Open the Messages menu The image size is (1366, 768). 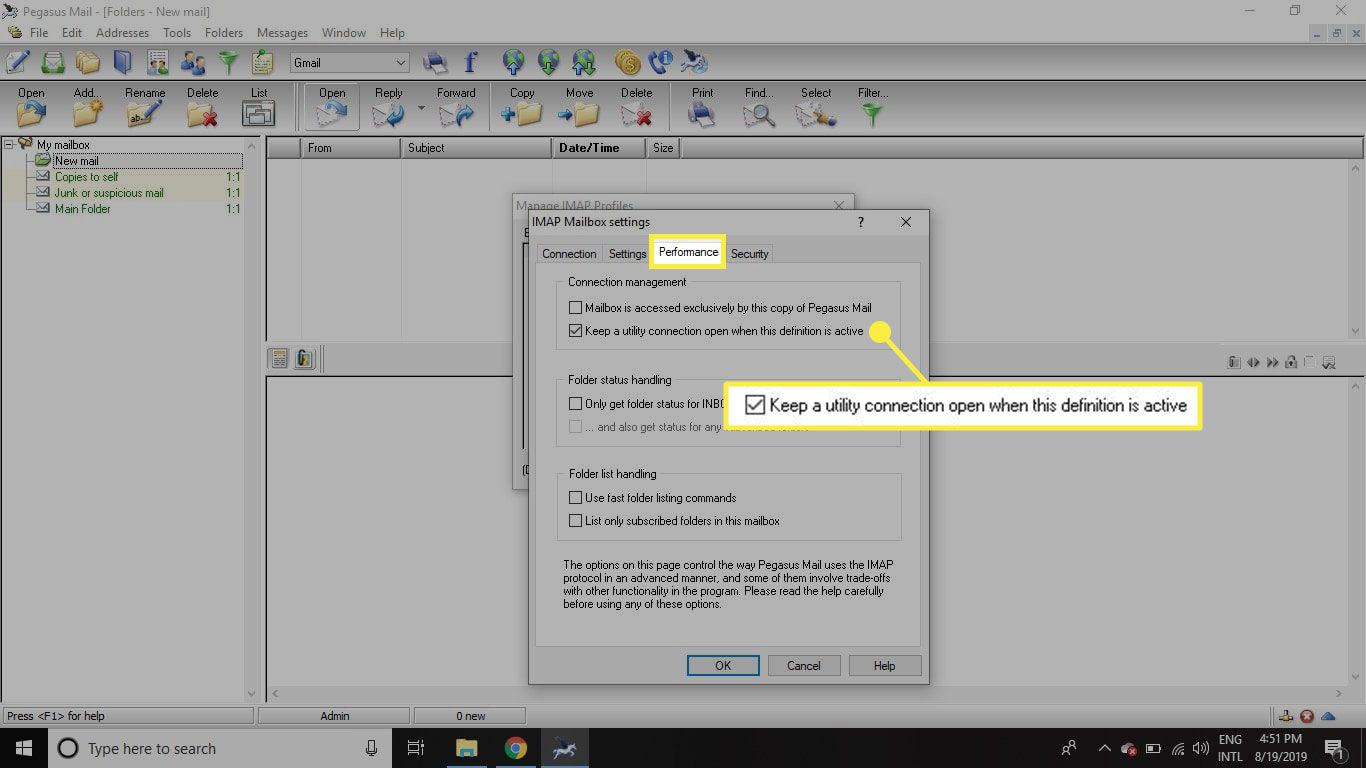click(x=282, y=33)
